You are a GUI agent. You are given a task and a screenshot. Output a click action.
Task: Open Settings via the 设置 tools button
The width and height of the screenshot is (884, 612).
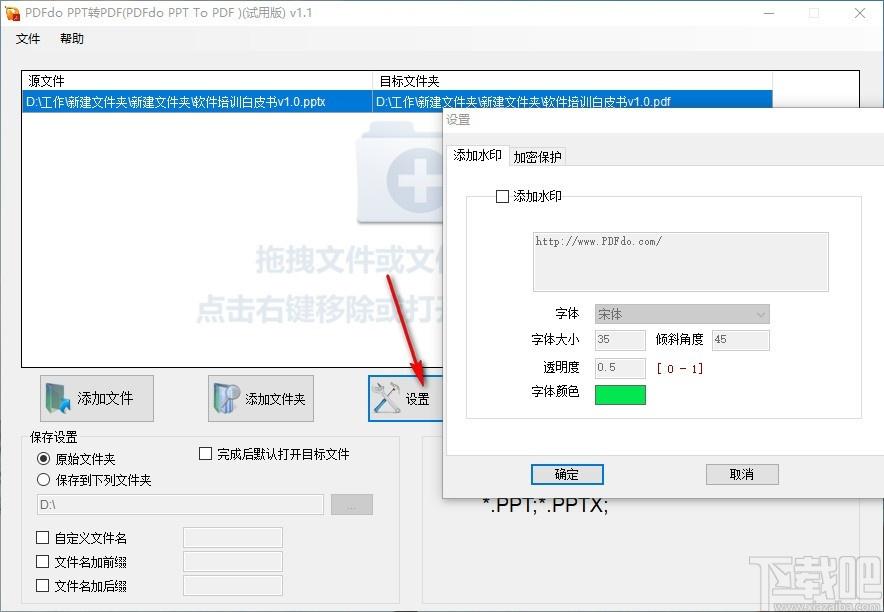coord(405,398)
